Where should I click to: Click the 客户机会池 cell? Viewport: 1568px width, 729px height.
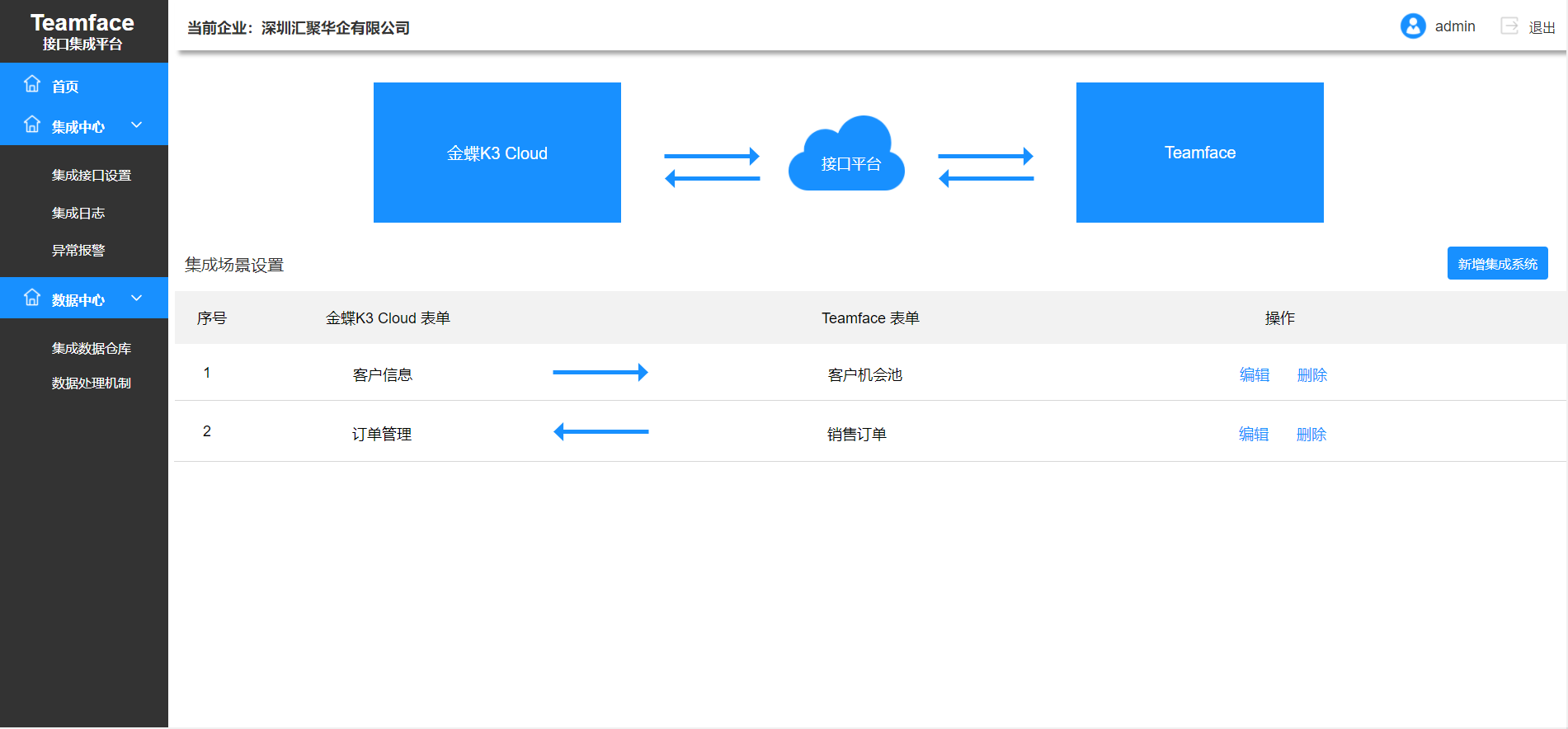point(865,375)
